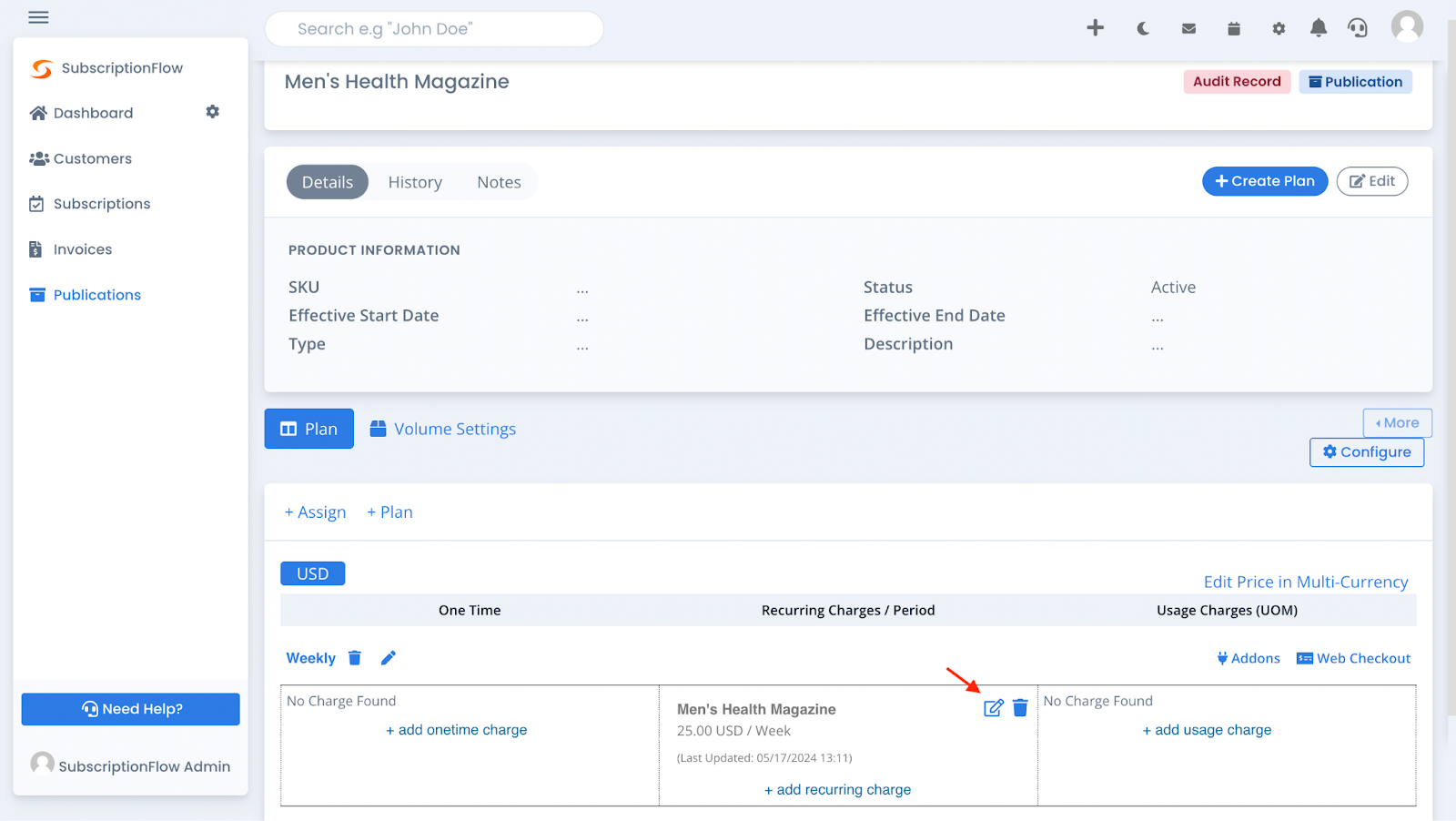
Task: Click the "Men's Health Magazine" page title
Action: (397, 82)
